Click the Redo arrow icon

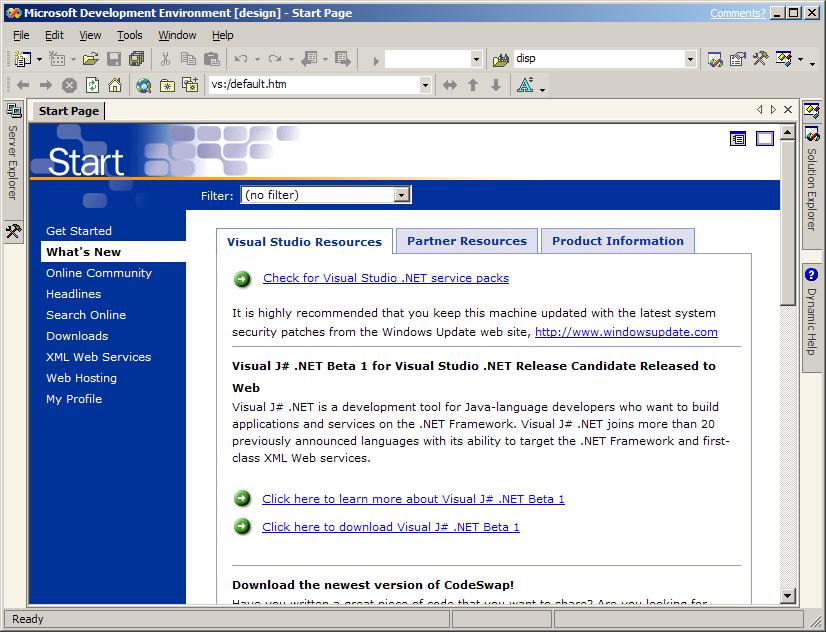pos(275,59)
